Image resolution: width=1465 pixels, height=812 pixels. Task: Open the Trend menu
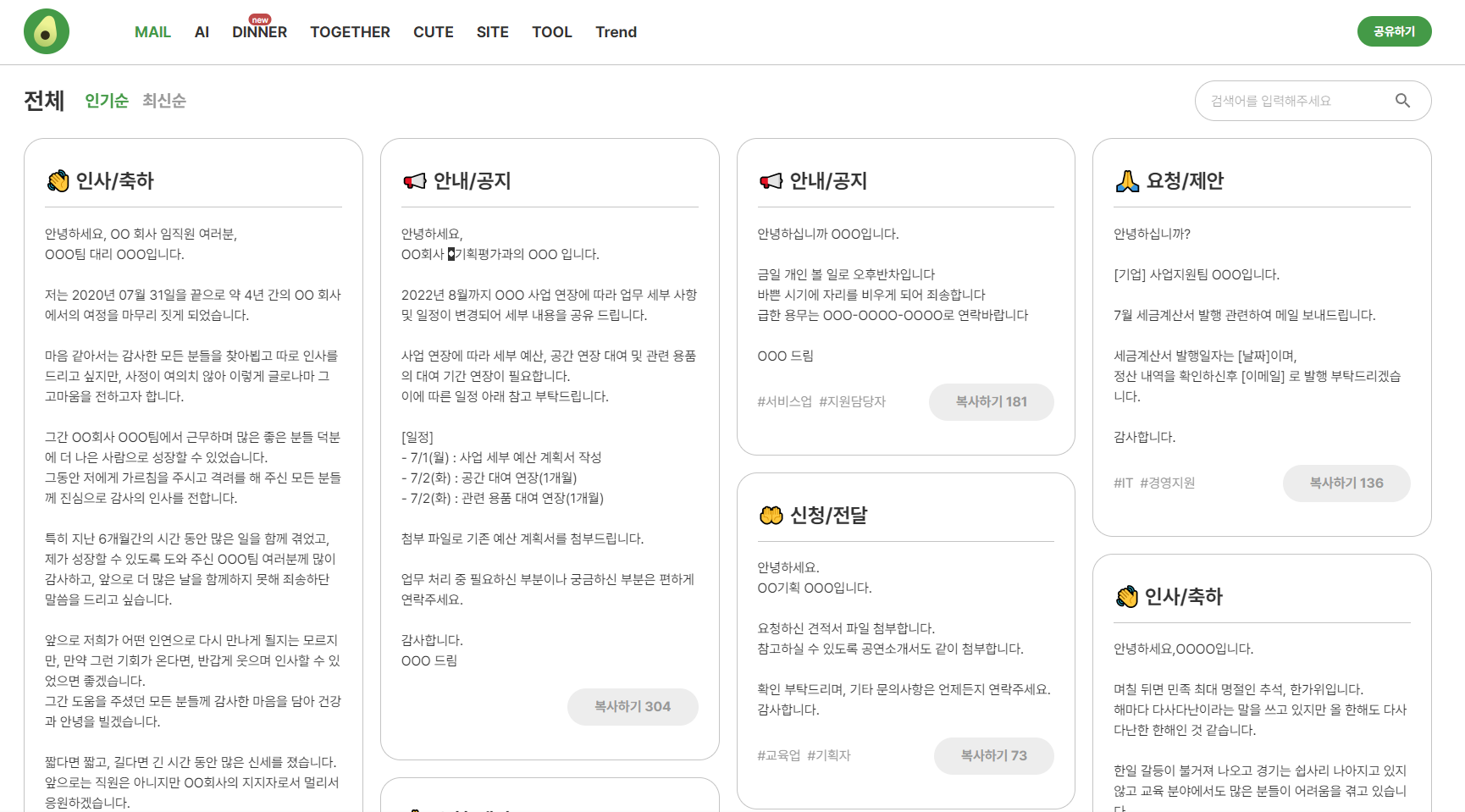click(x=616, y=32)
